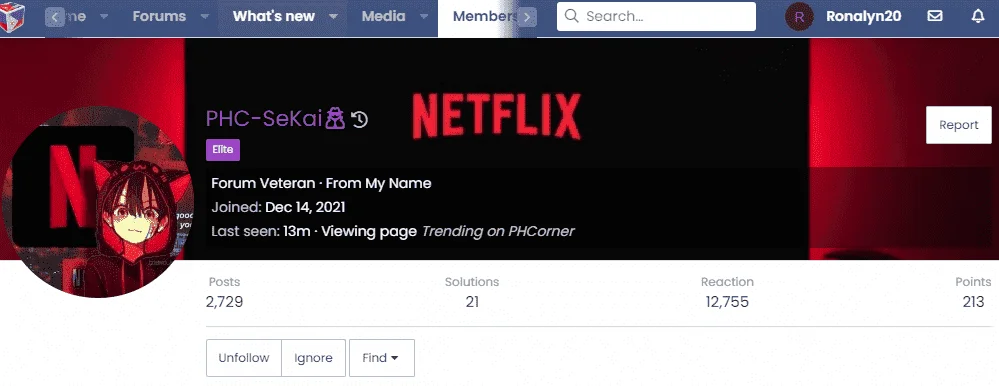Click the Last seen 13m text
The width and height of the screenshot is (999, 386).
(x=260, y=231)
